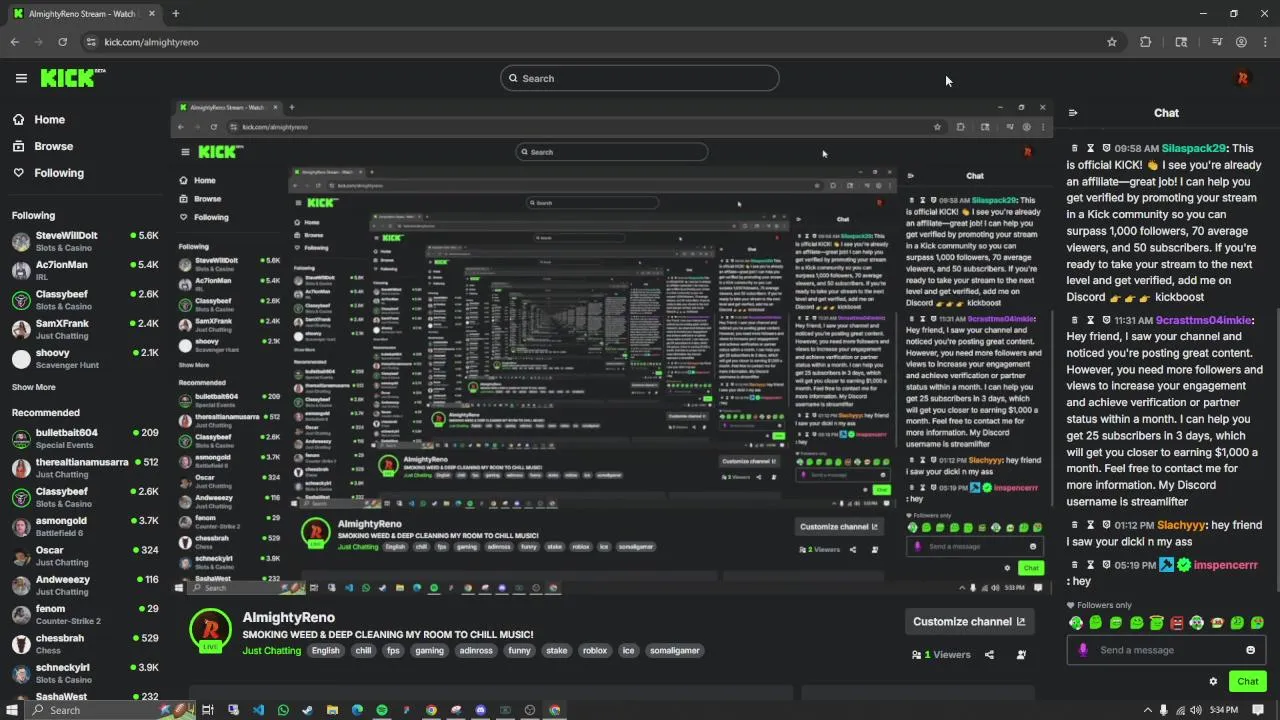Open a new Chrome tab

[x=175, y=14]
